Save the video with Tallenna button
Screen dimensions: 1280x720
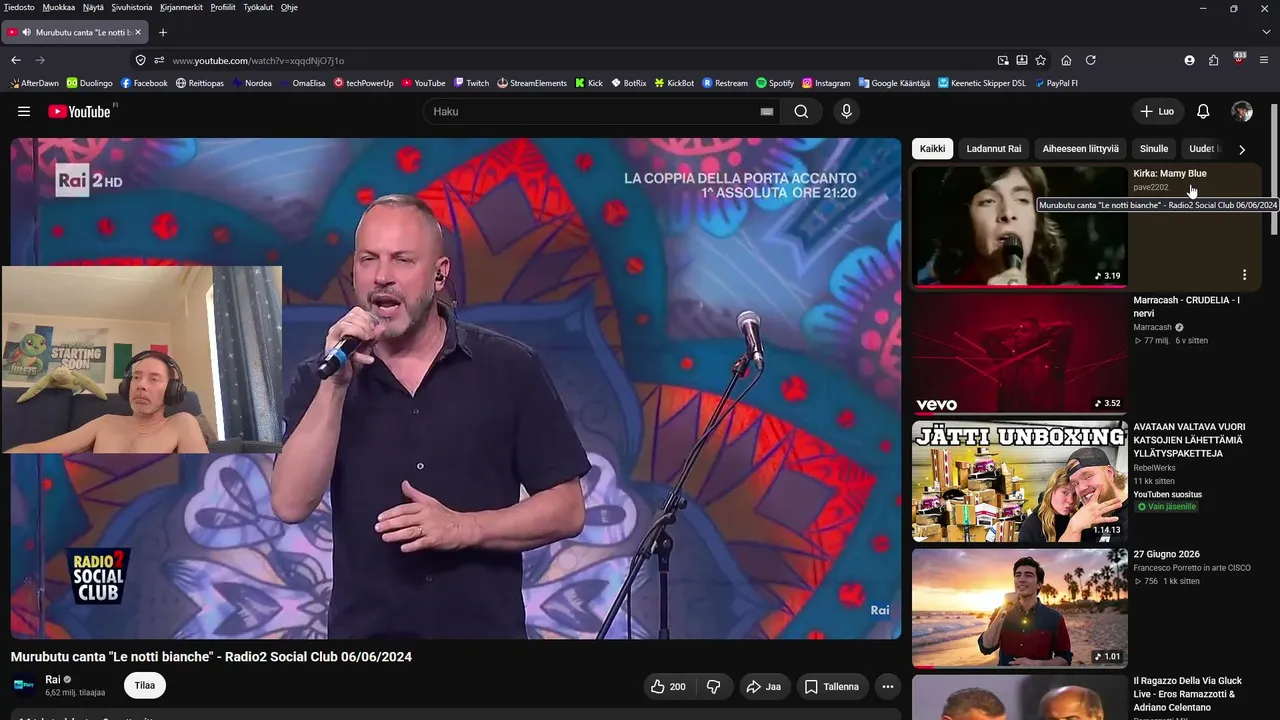[832, 687]
